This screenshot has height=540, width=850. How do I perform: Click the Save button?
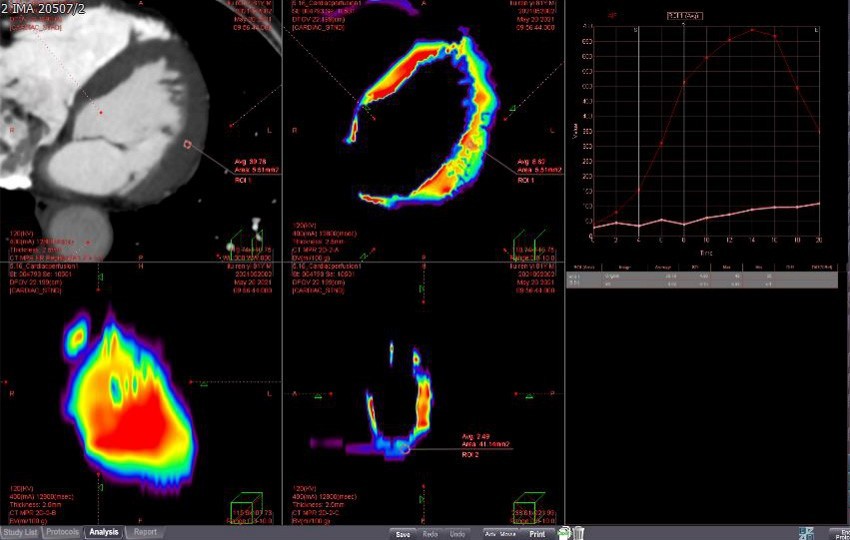[402, 534]
